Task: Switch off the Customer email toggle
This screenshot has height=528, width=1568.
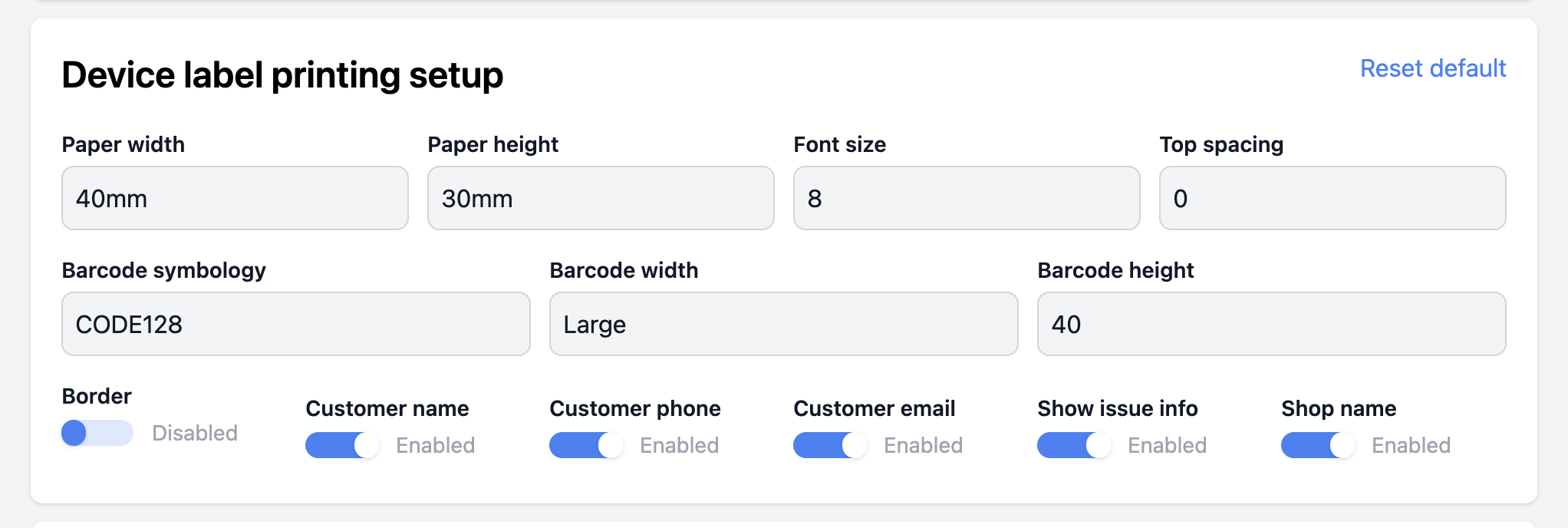Action: coord(829,445)
